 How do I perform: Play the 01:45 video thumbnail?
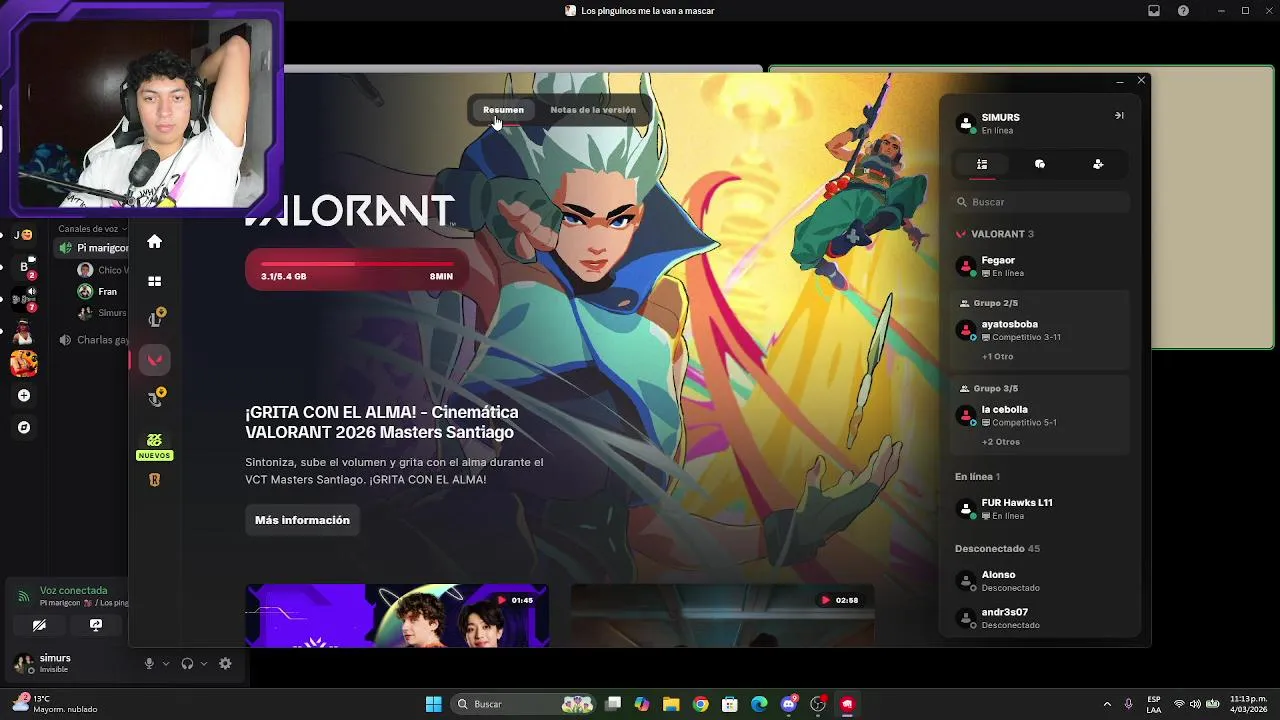397,615
